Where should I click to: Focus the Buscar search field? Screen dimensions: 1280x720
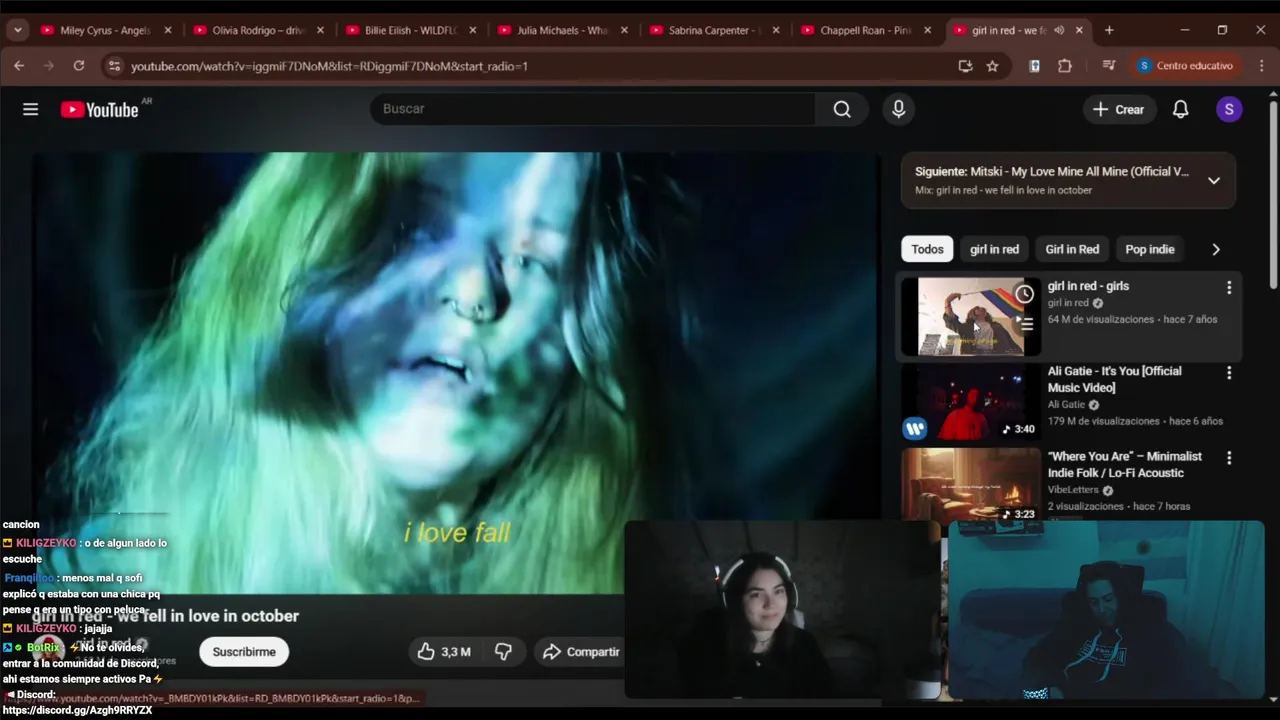coord(592,109)
